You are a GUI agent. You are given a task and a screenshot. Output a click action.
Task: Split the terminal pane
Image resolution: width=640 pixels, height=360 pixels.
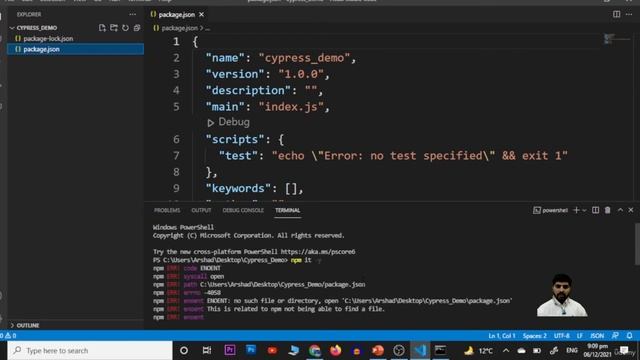point(596,210)
